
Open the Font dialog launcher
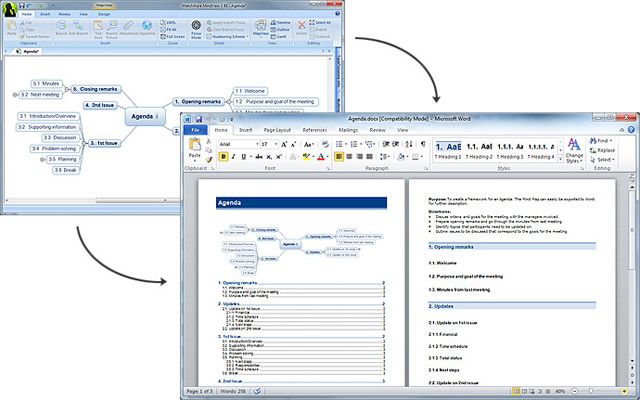point(328,168)
